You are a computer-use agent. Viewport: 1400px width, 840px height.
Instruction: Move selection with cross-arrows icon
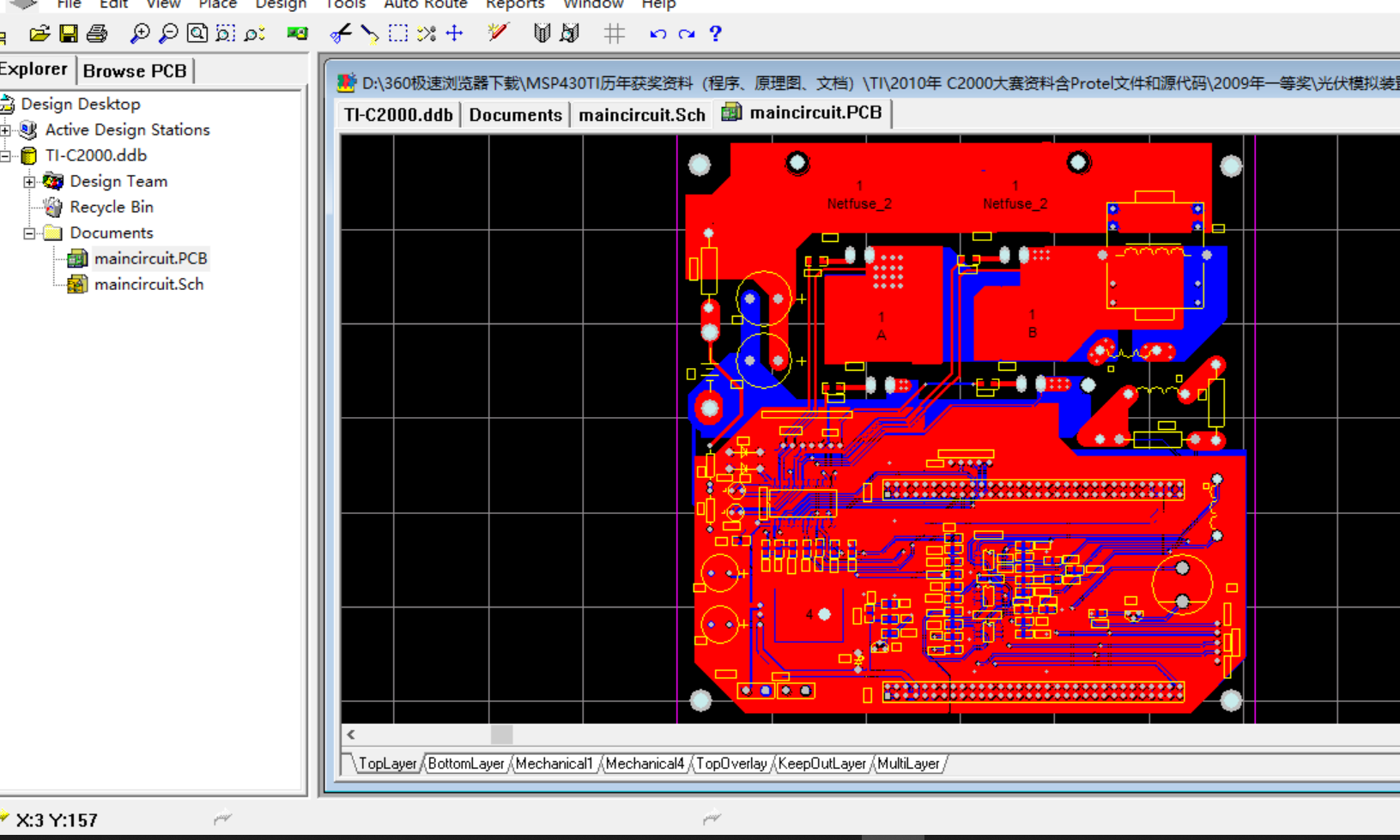coord(455,33)
